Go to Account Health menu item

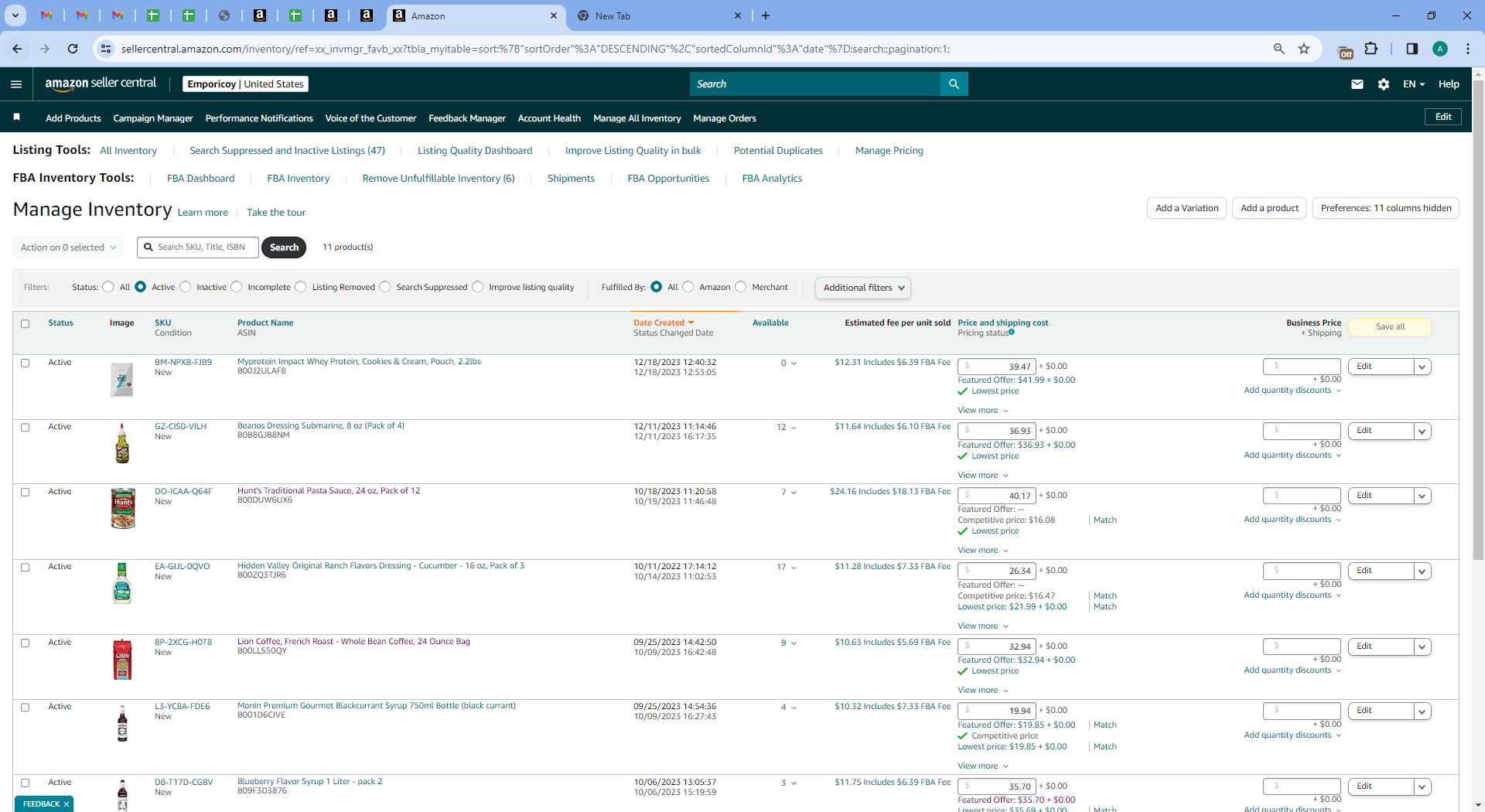tap(549, 118)
